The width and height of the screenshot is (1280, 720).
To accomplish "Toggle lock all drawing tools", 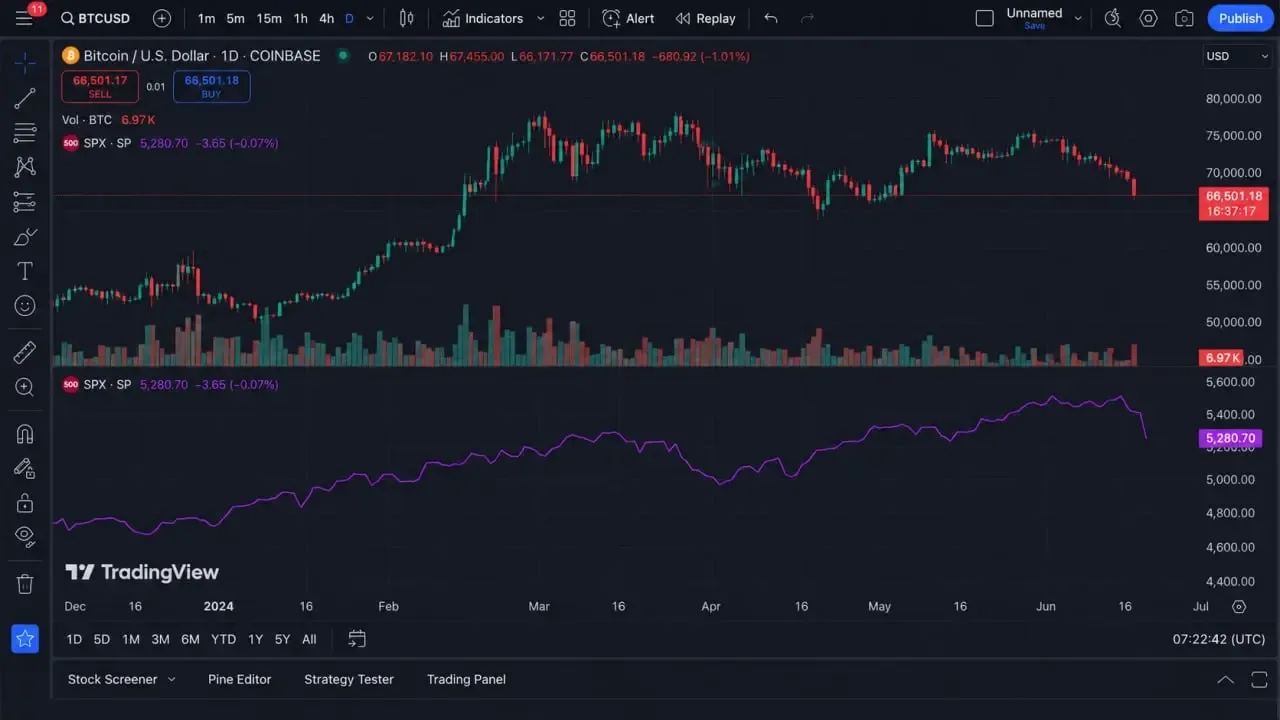I will (x=25, y=502).
